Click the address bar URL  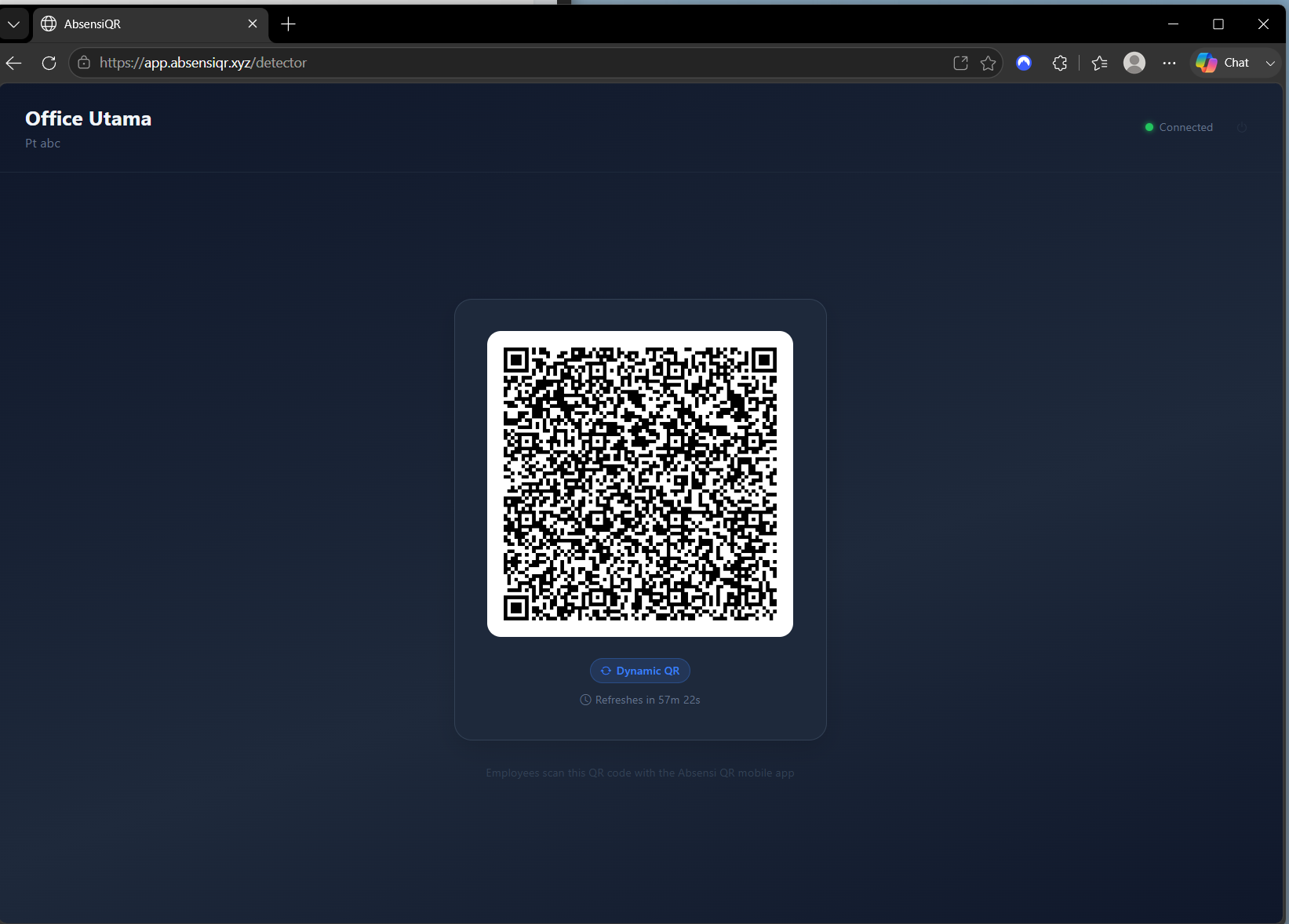click(203, 63)
